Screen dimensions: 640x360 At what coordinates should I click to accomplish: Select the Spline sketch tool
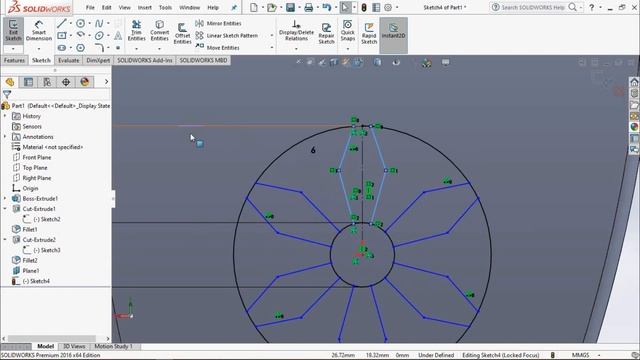pos(99,23)
